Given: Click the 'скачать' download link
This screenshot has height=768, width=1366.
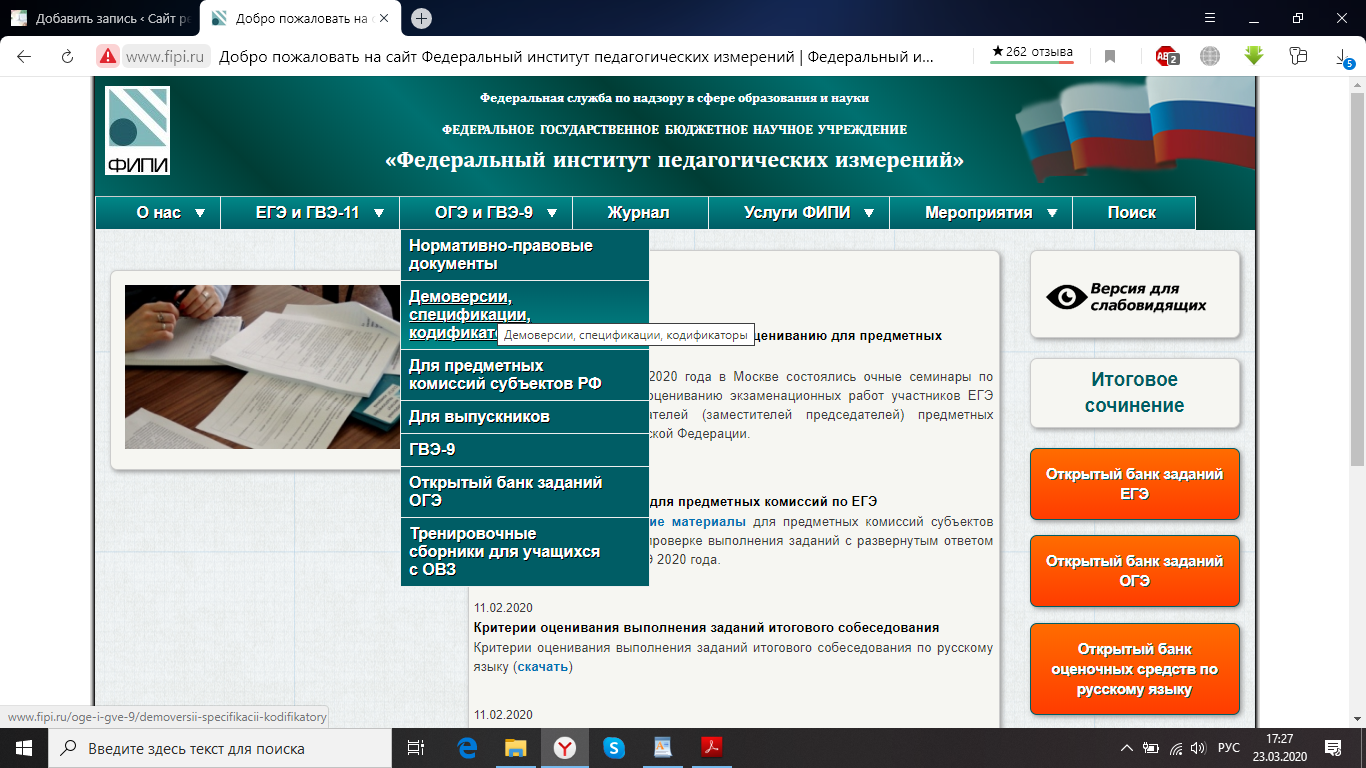Looking at the screenshot, I should [543, 666].
